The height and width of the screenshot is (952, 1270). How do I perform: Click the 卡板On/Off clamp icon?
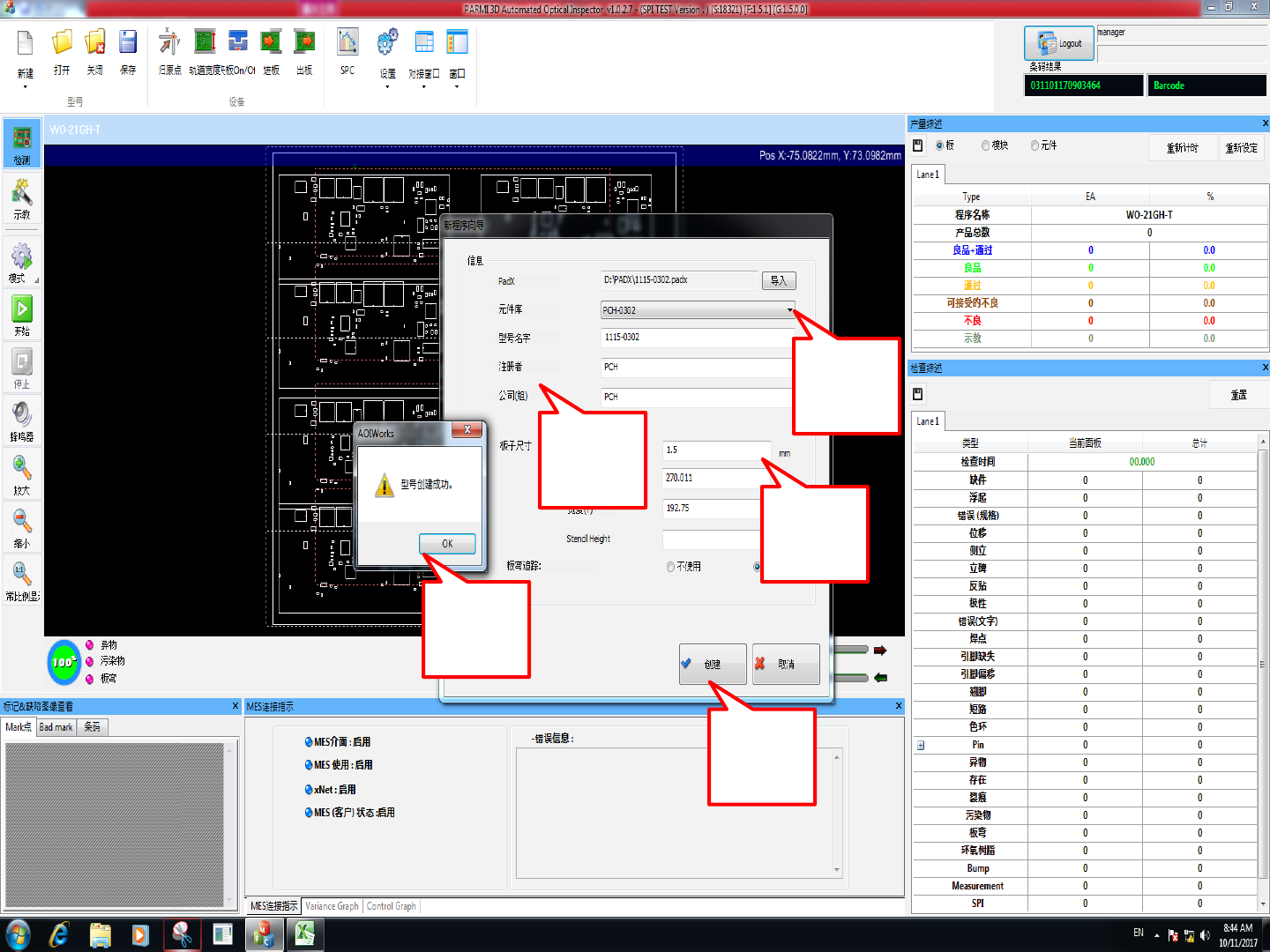click(238, 42)
